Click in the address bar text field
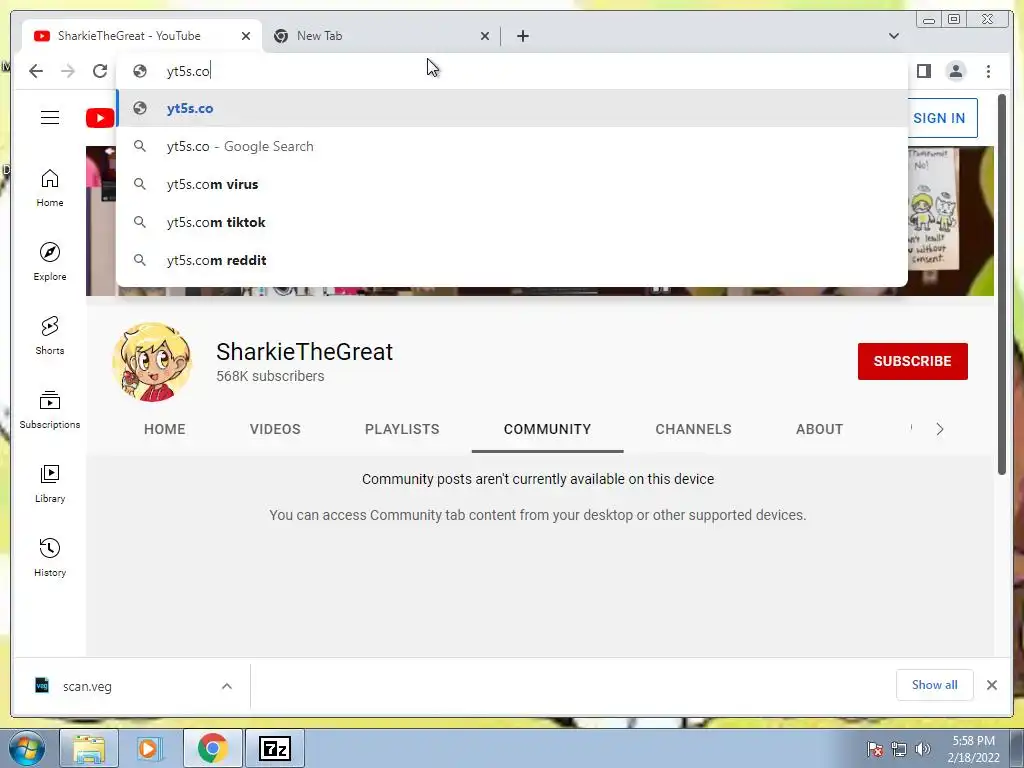The height and width of the screenshot is (768, 1024). pos(511,71)
